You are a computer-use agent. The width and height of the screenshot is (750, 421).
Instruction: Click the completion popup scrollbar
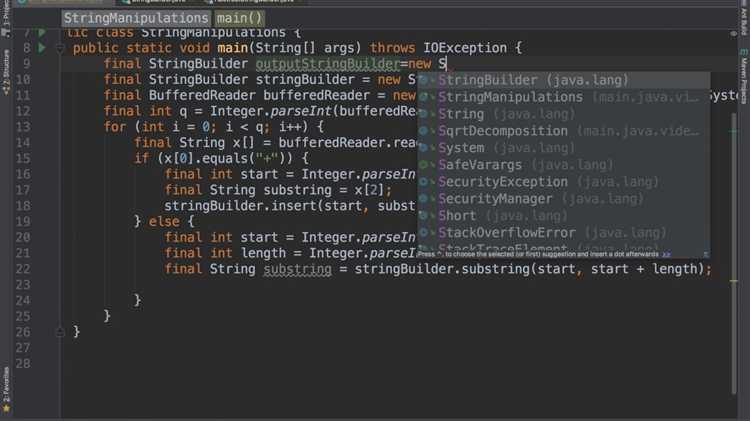[706, 163]
